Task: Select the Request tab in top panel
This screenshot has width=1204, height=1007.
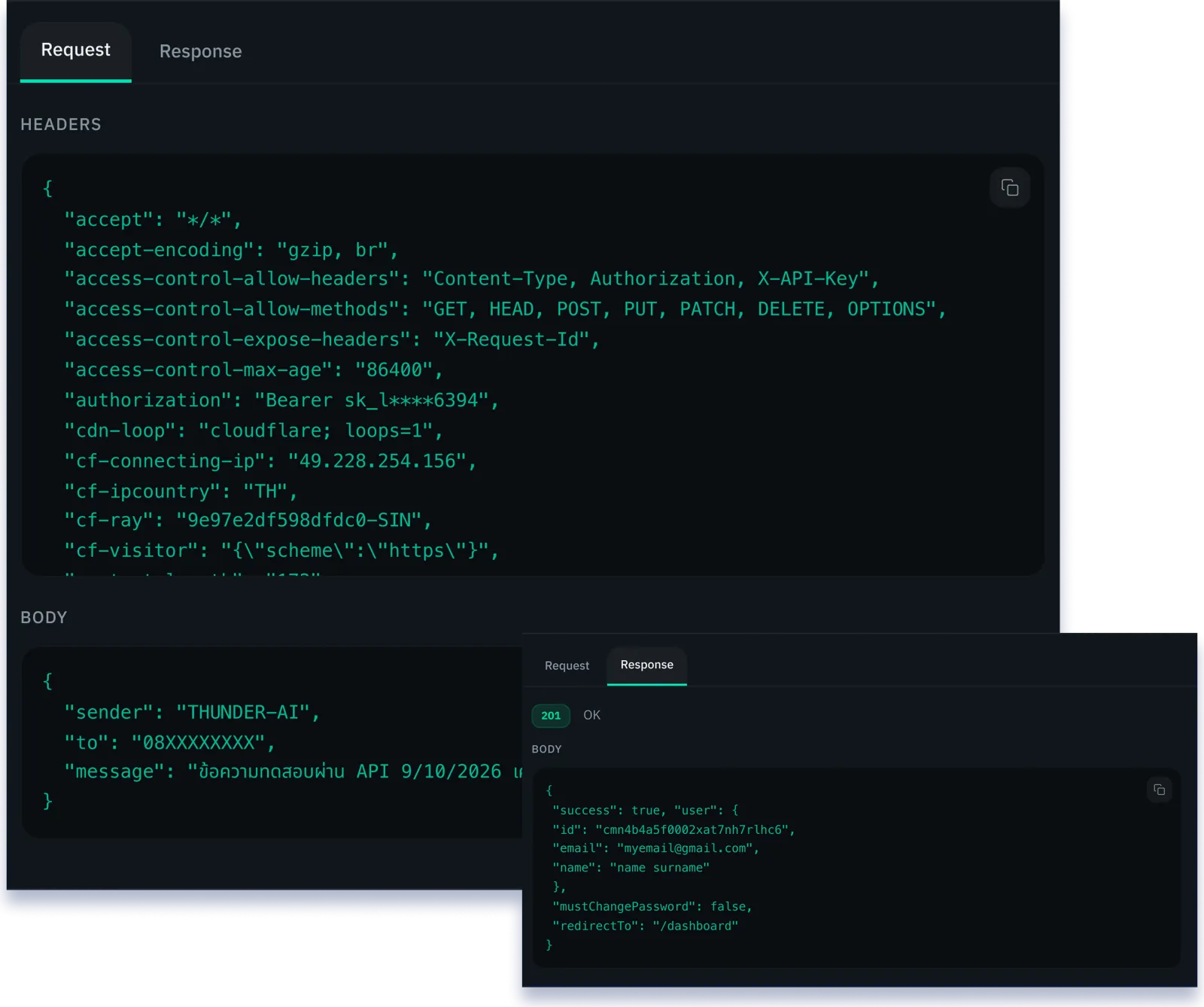Action: point(75,50)
